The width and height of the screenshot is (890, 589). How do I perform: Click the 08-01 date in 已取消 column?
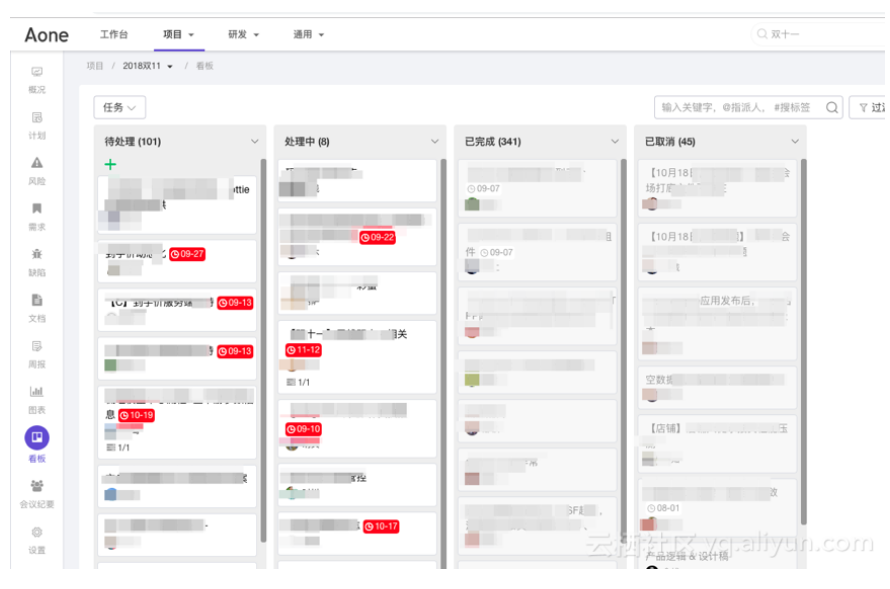[x=664, y=508]
